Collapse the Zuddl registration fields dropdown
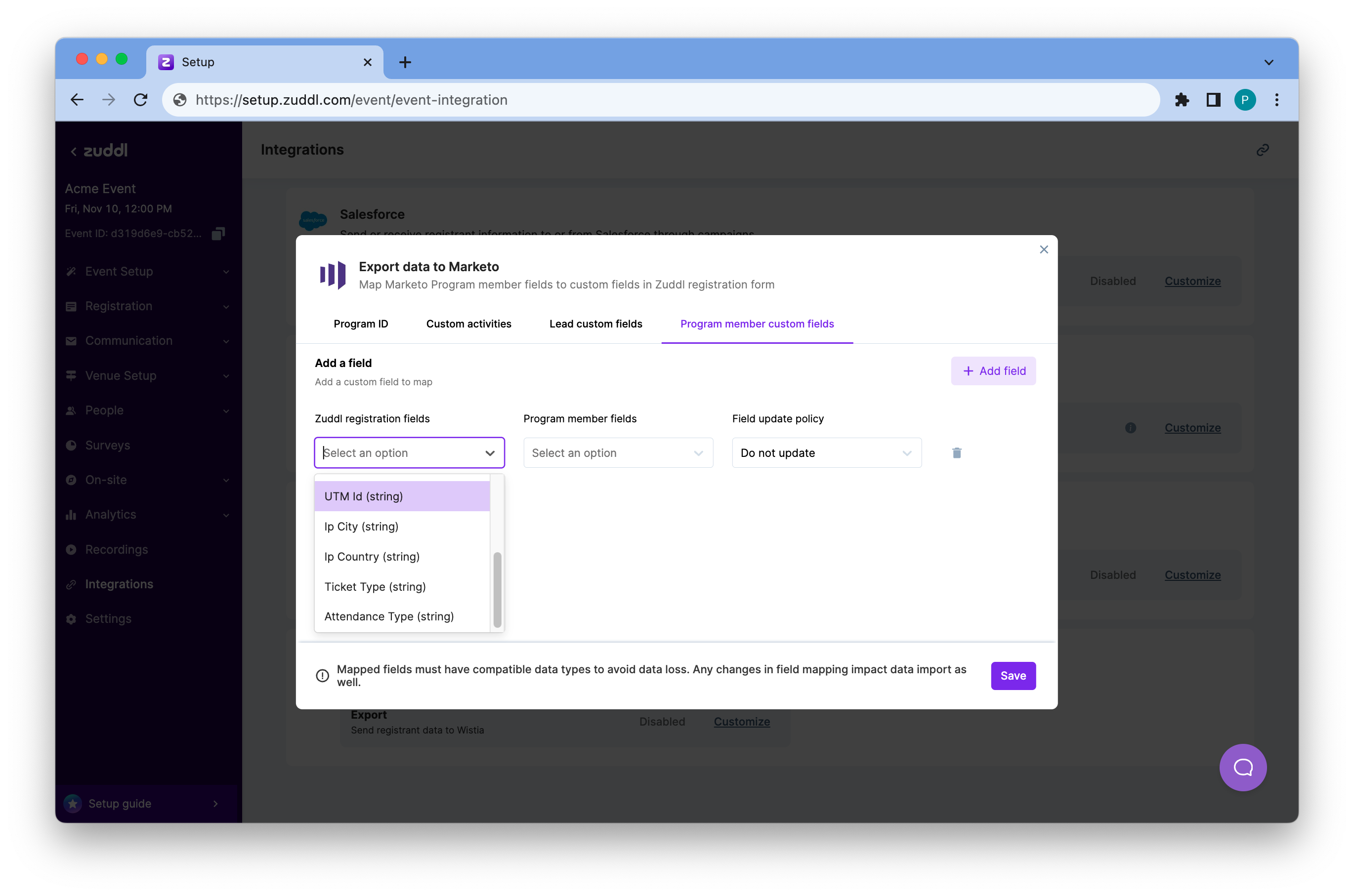 coord(490,452)
